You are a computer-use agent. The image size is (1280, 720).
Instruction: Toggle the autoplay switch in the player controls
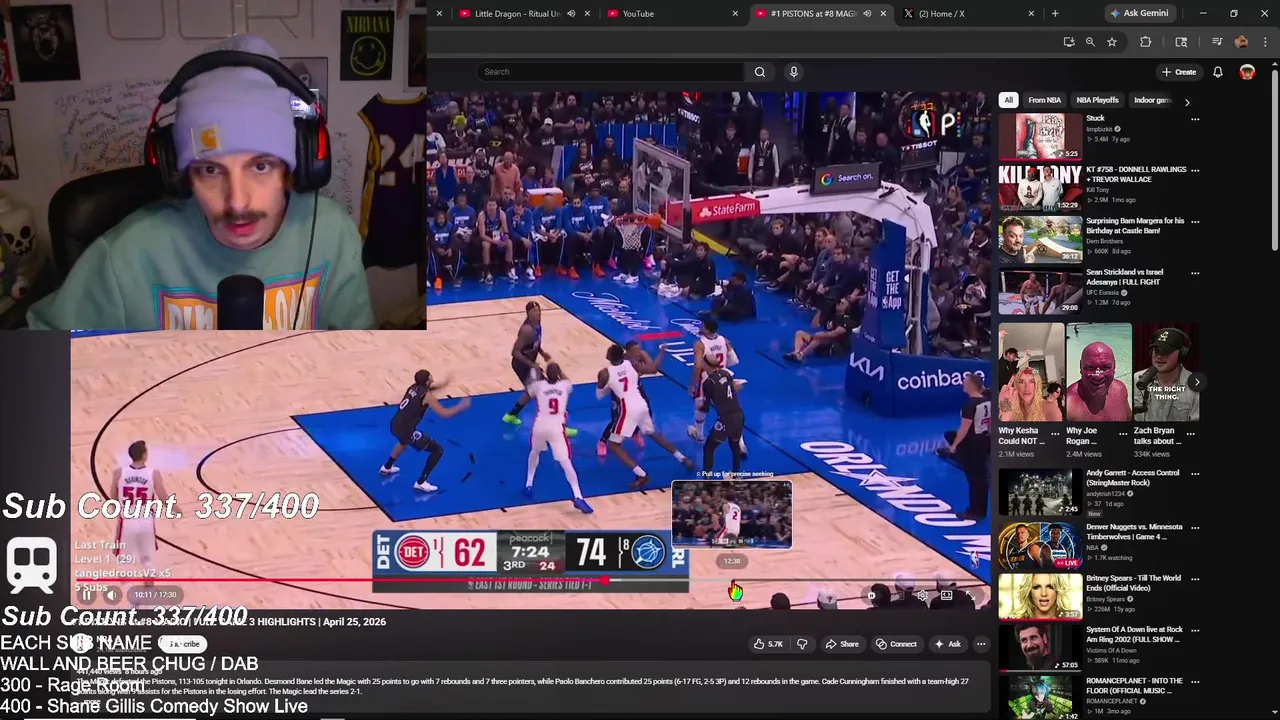point(871,595)
